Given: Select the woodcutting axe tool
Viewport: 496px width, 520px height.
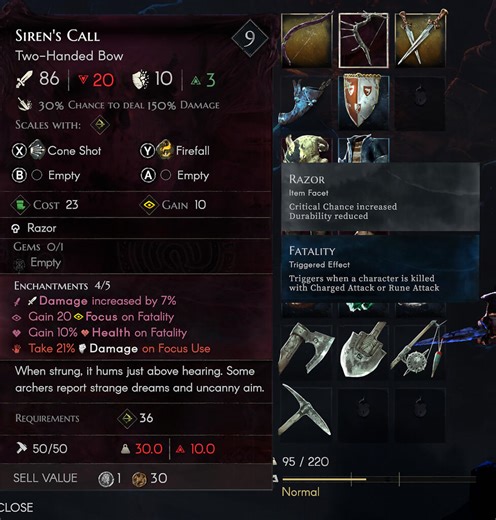Looking at the screenshot, I should click(x=306, y=351).
